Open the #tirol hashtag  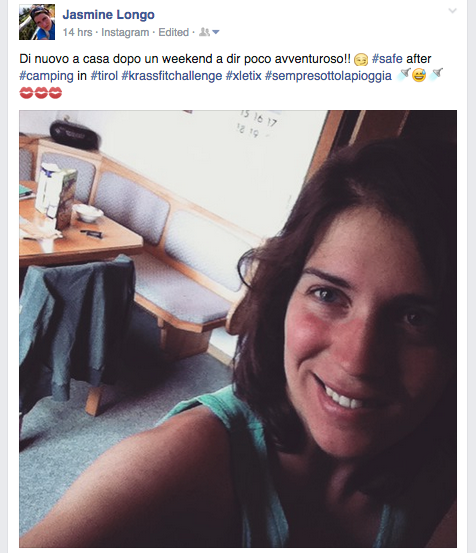(x=104, y=76)
